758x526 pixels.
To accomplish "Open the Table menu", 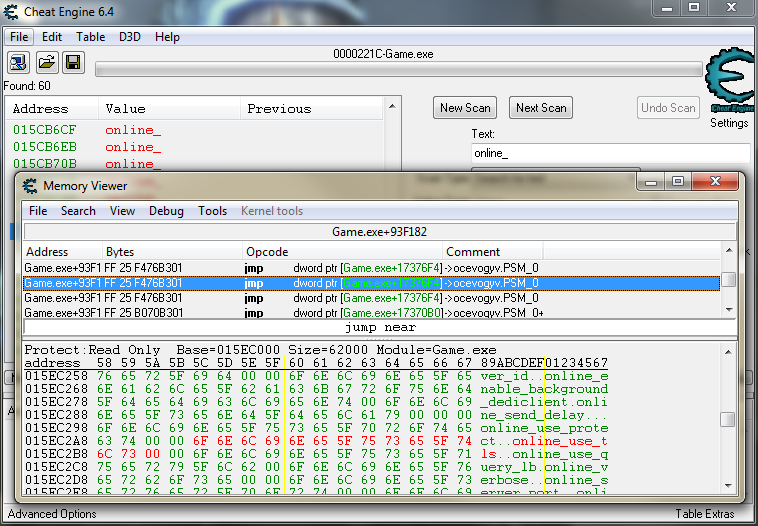I will pyautogui.click(x=90, y=37).
